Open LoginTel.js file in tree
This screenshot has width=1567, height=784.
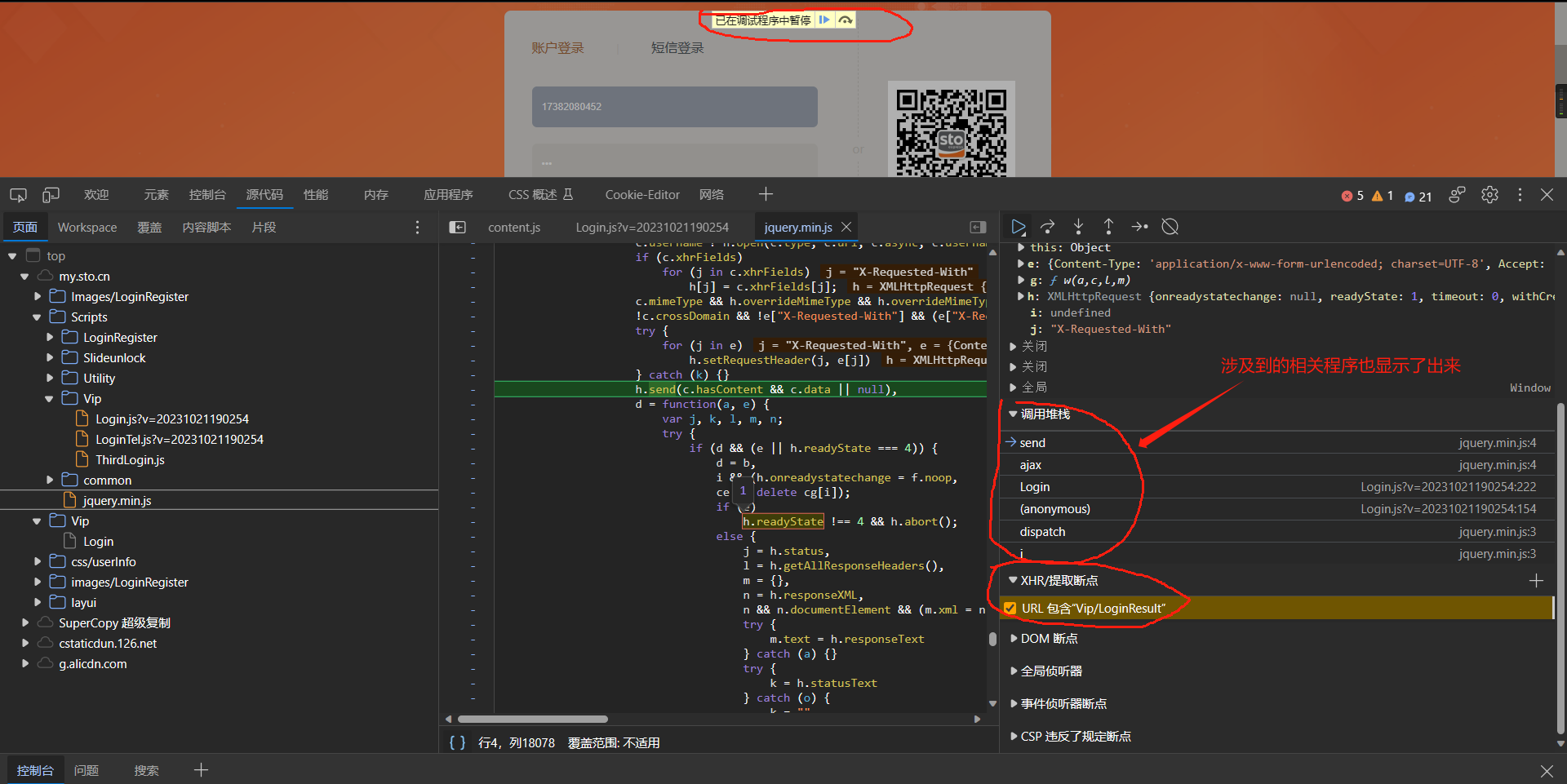[180, 440]
